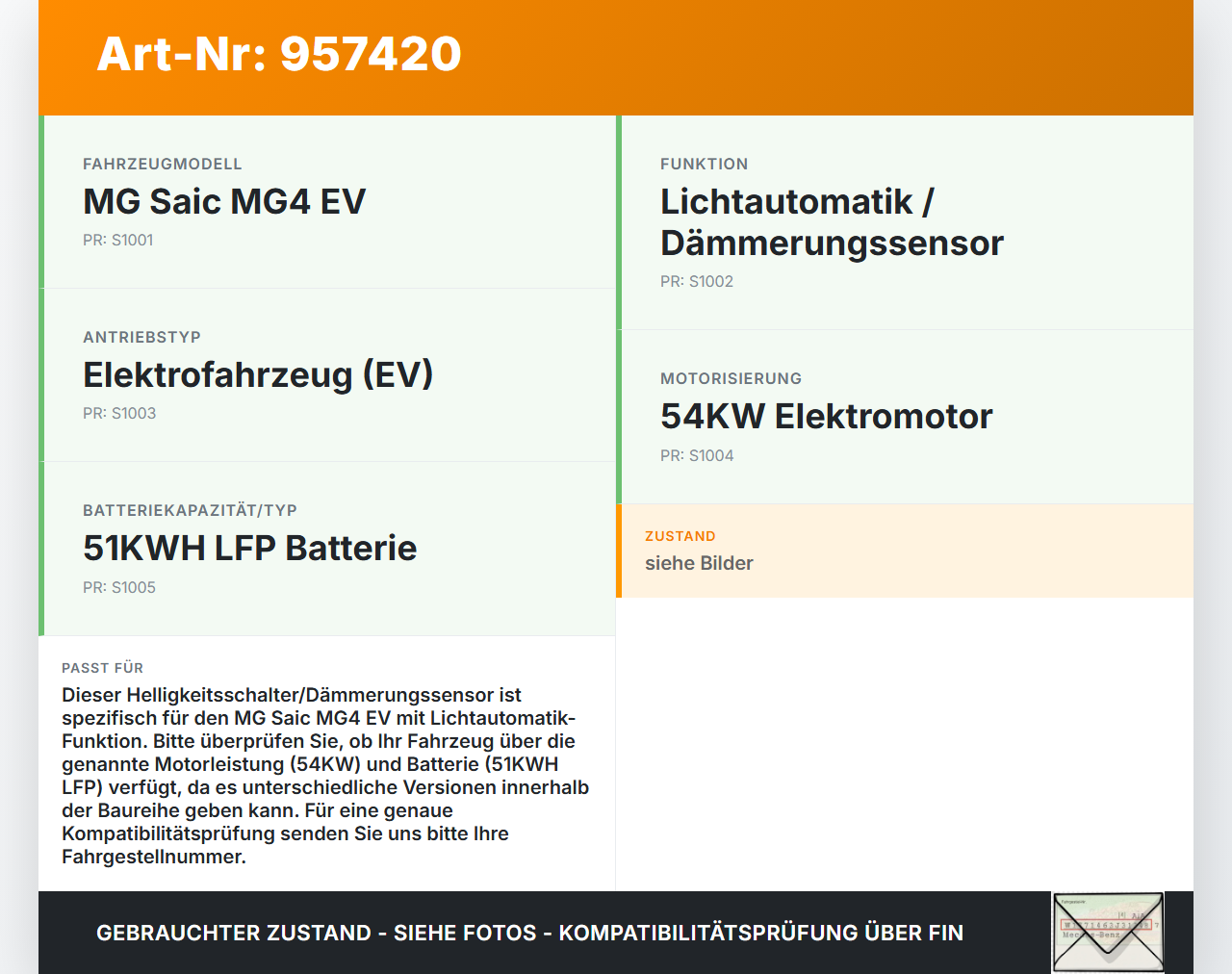Click the PASST FÜR section heading
1232x974 pixels.
point(102,668)
